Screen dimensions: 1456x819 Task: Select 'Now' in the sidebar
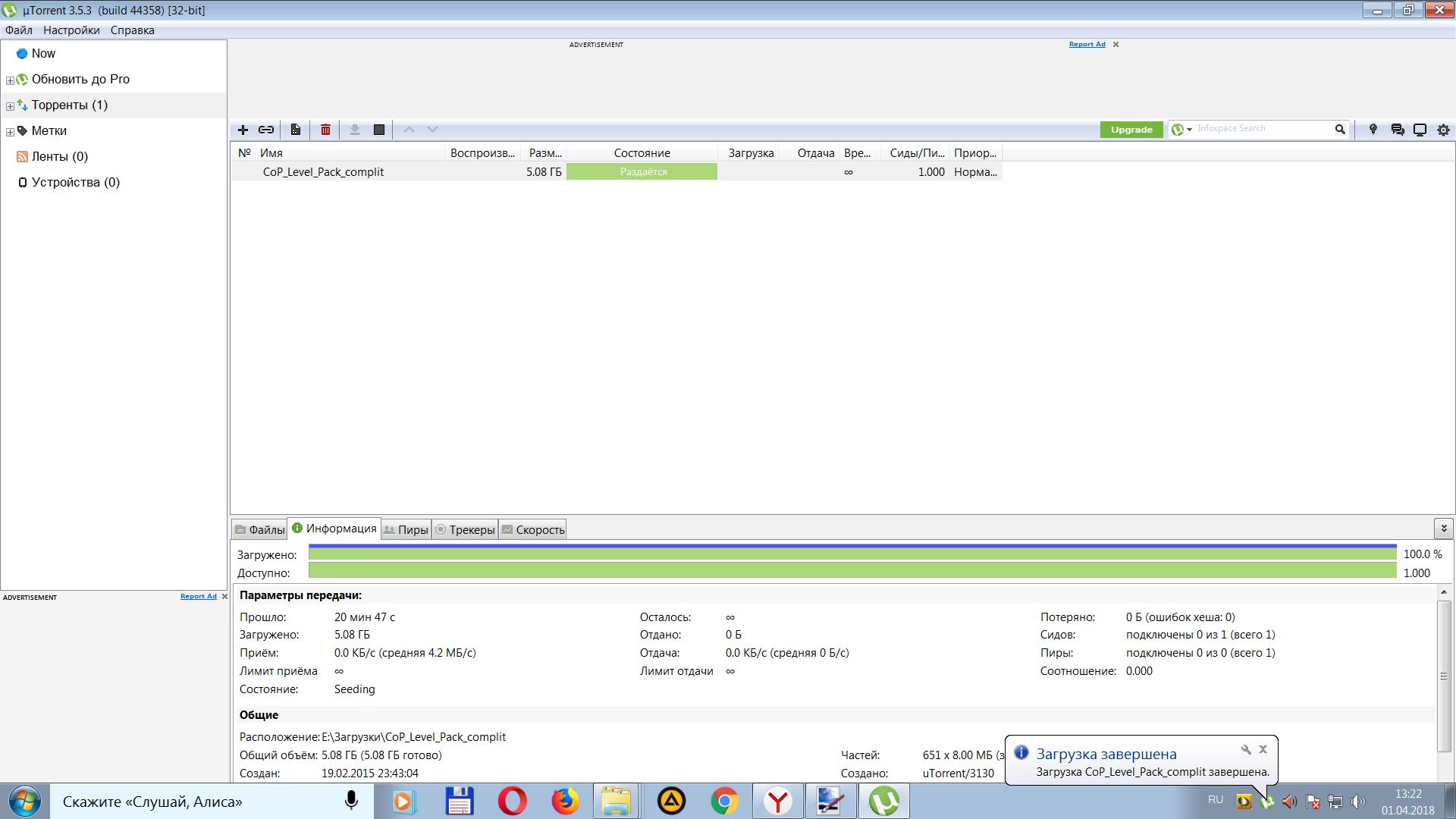[43, 54]
